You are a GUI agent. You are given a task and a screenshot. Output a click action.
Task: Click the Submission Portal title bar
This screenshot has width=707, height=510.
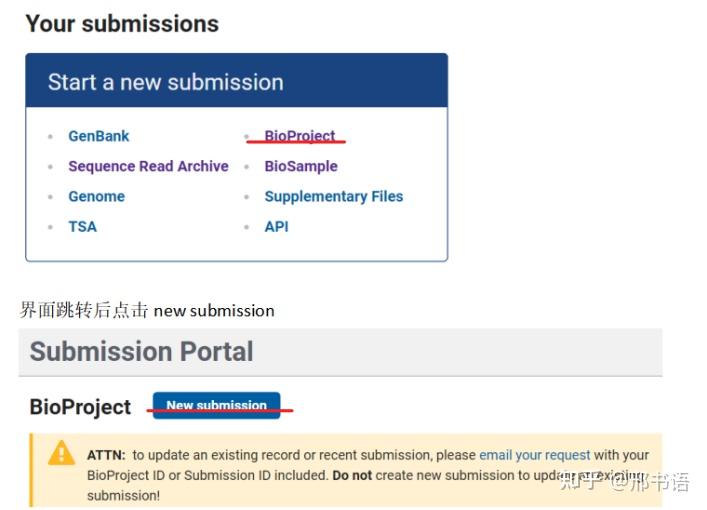tap(141, 352)
